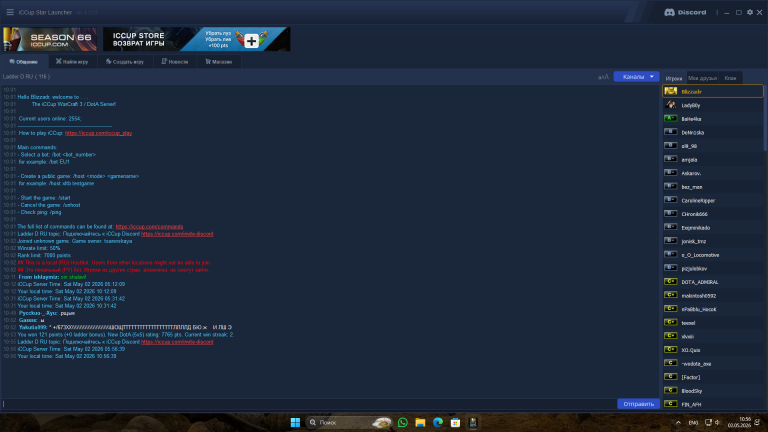Open invite-discord link in 10:01 message
This screenshot has width=768, height=432.
[177, 234]
